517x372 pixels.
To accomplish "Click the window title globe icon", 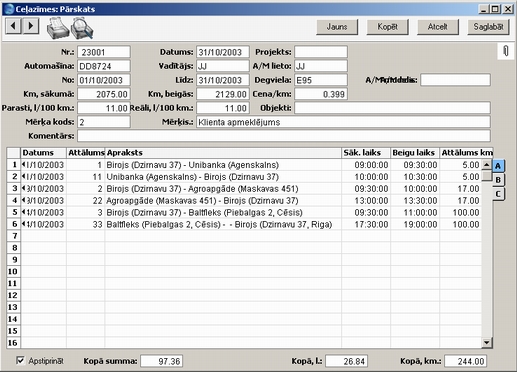I will click(x=9, y=9).
